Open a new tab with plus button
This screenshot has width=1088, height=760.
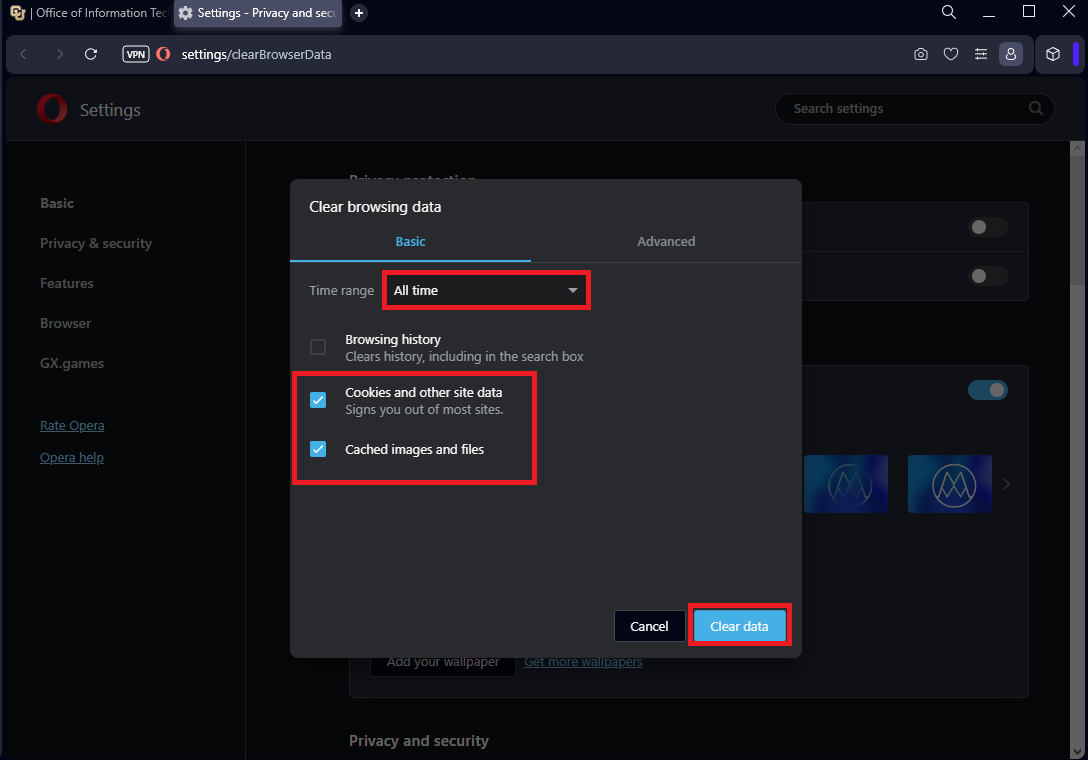(359, 13)
